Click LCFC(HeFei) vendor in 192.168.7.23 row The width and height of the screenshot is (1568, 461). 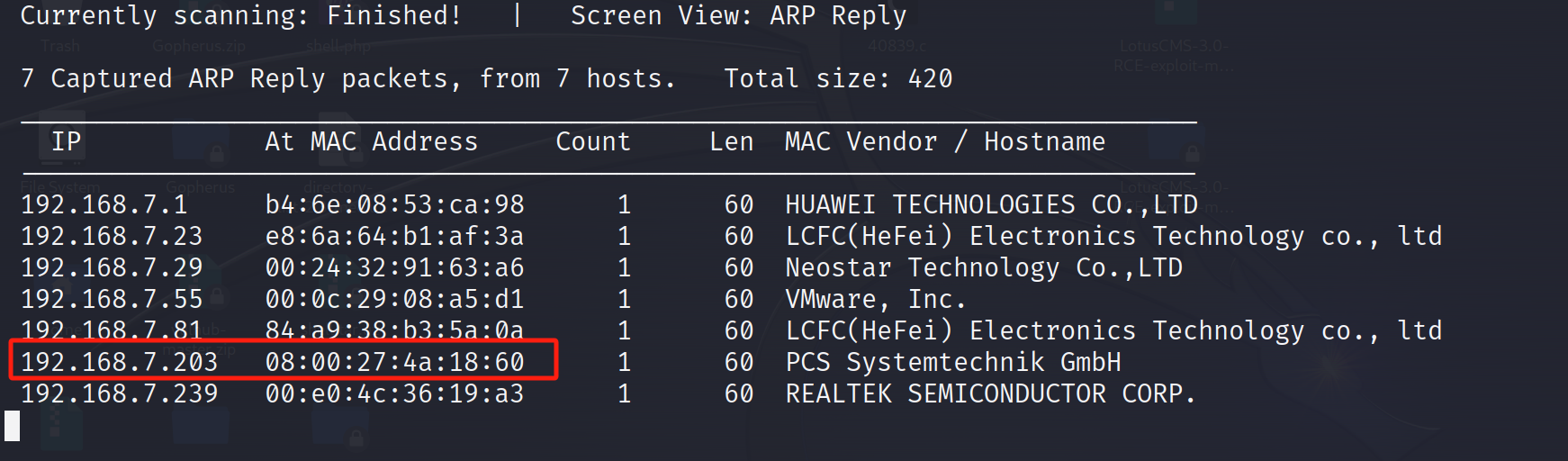coord(1113,236)
